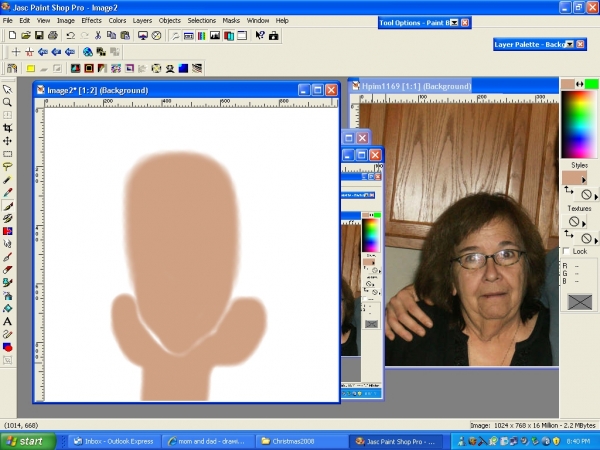
Task: Paste with the clipboard icon
Action: click(x=125, y=36)
